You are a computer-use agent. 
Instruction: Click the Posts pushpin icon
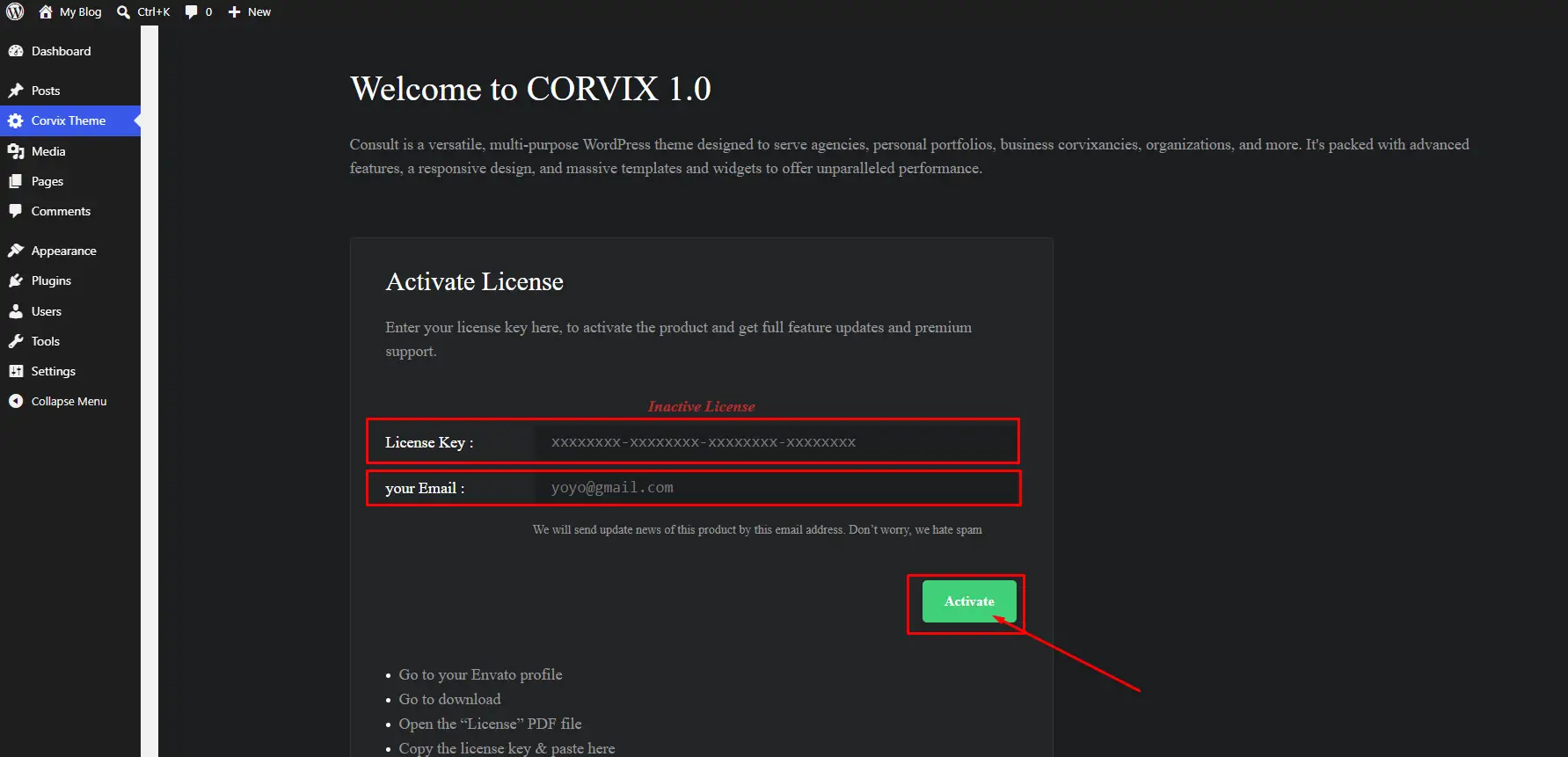16,91
